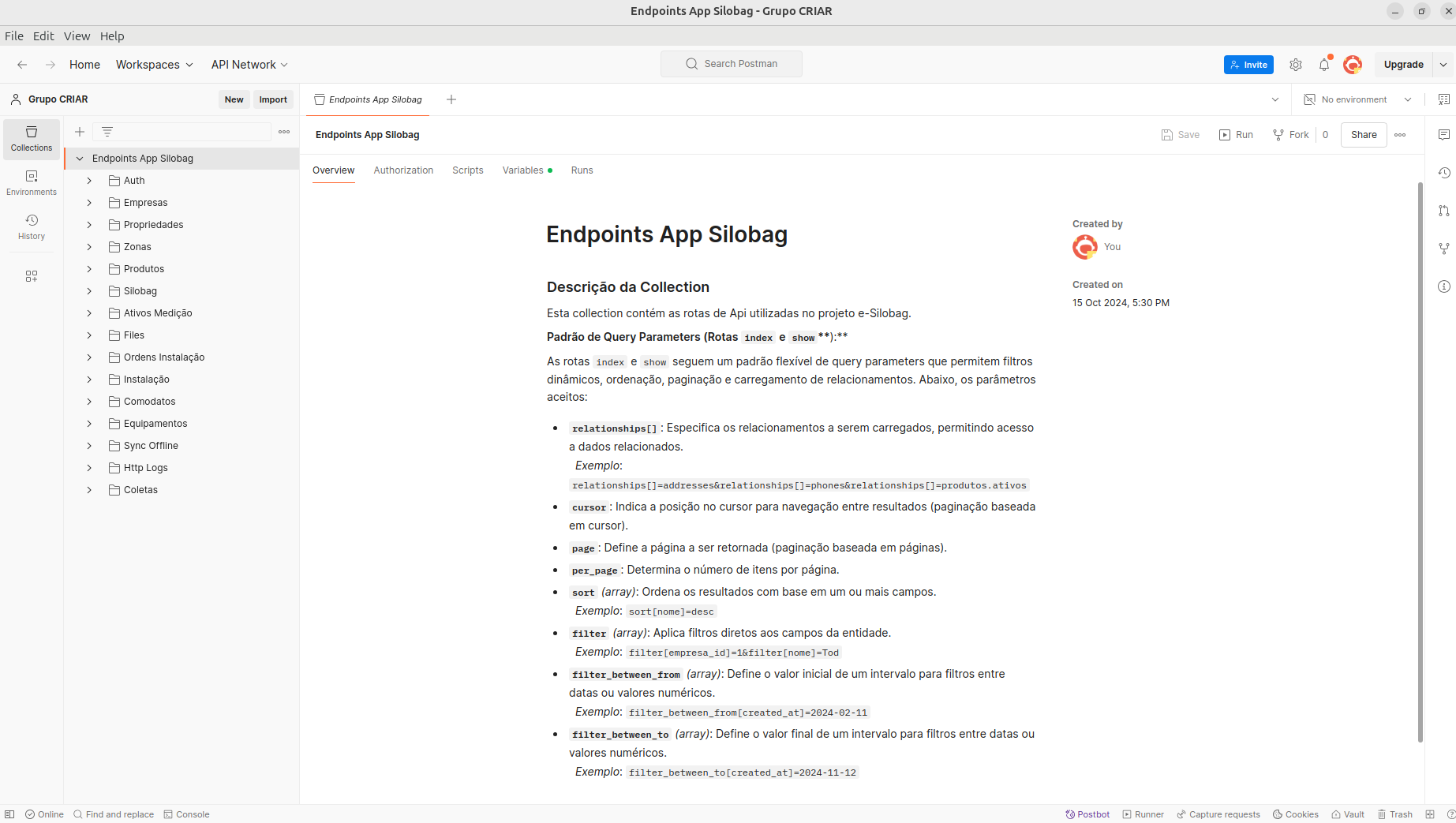This screenshot has width=1456, height=823.
Task: Collapse the Endpoints App Silobag collection
Action: [80, 159]
